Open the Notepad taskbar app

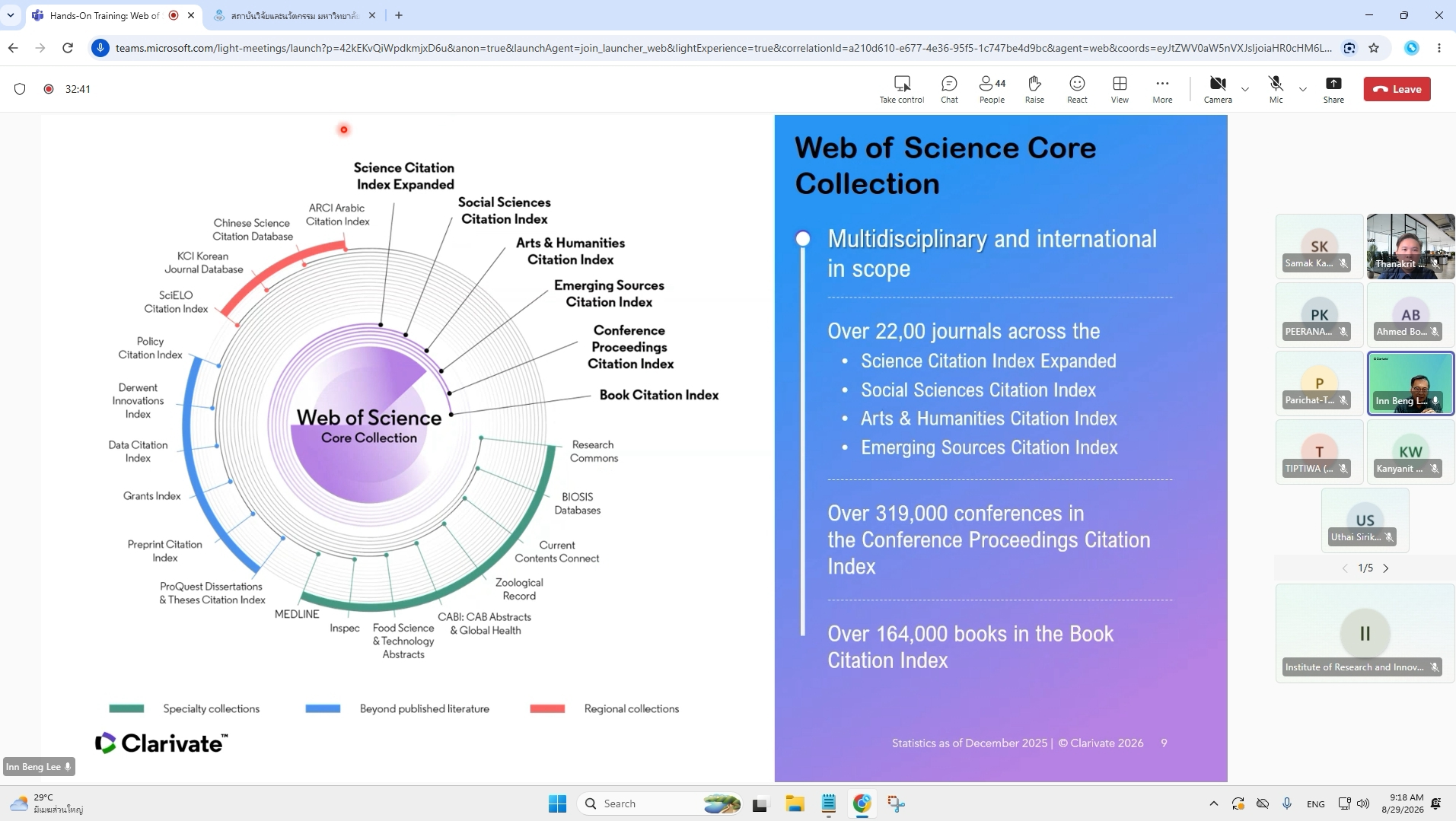click(828, 803)
